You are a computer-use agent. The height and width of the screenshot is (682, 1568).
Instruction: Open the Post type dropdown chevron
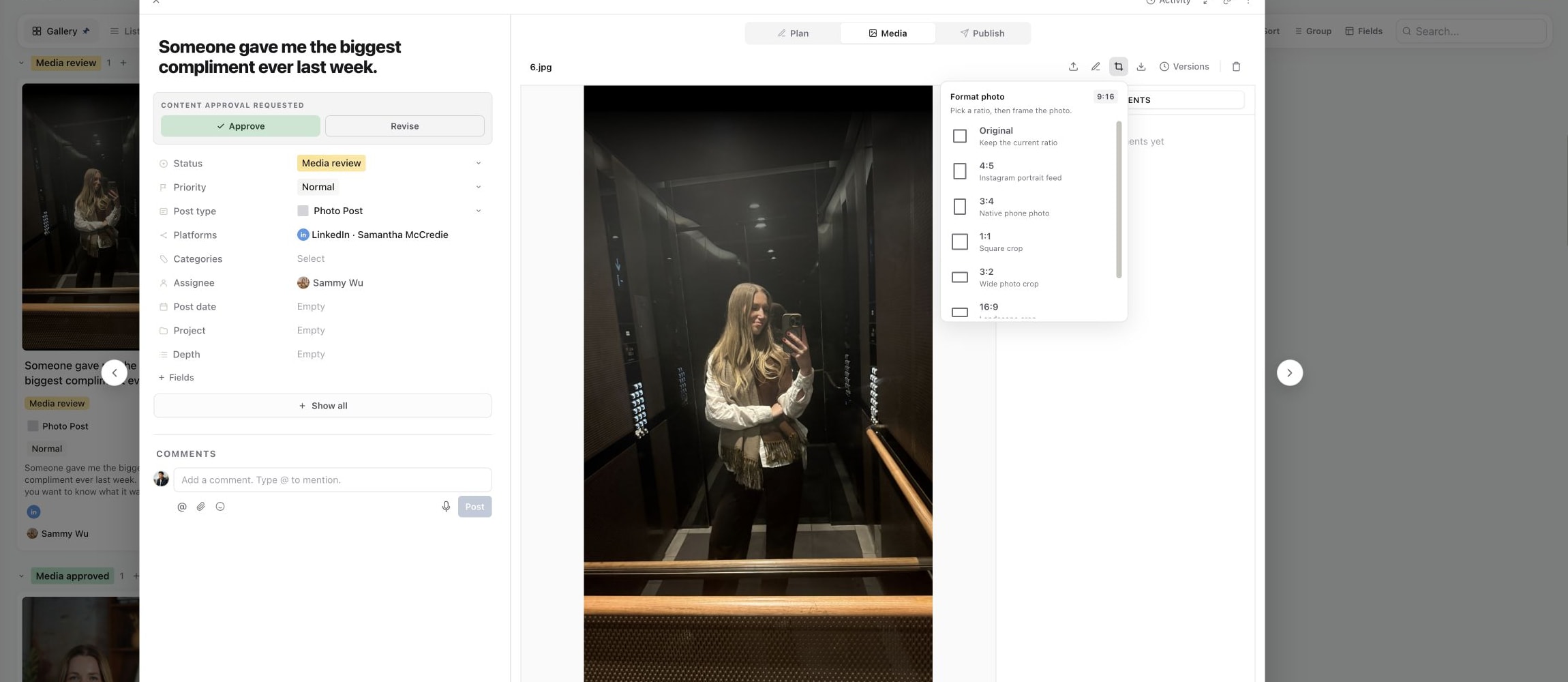pyautogui.click(x=479, y=211)
